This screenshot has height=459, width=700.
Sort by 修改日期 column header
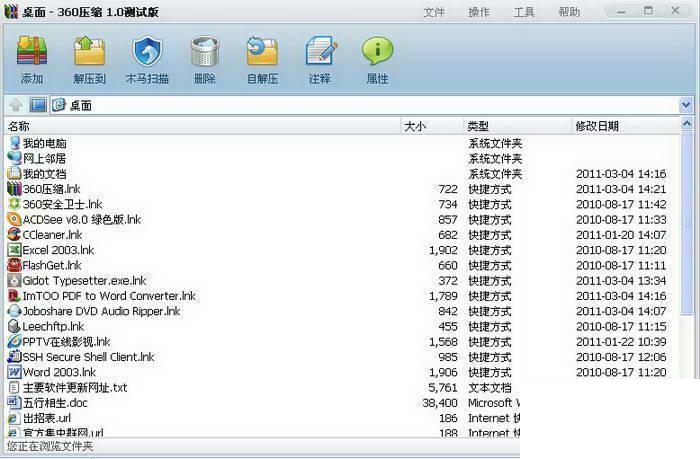(x=626, y=126)
